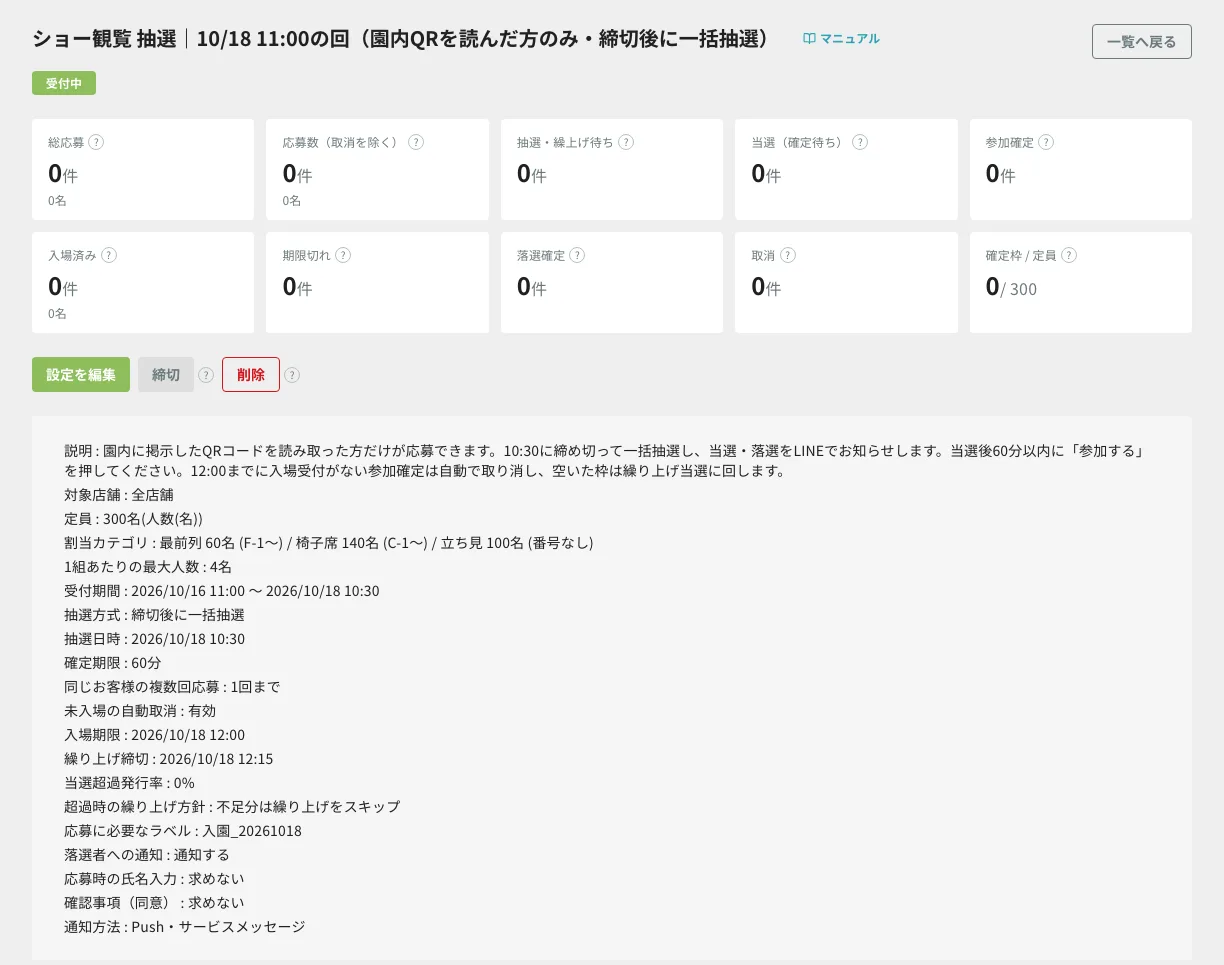This screenshot has height=965, width=1224.
Task: Select the 総応募 0件 count
Action: click(63, 174)
